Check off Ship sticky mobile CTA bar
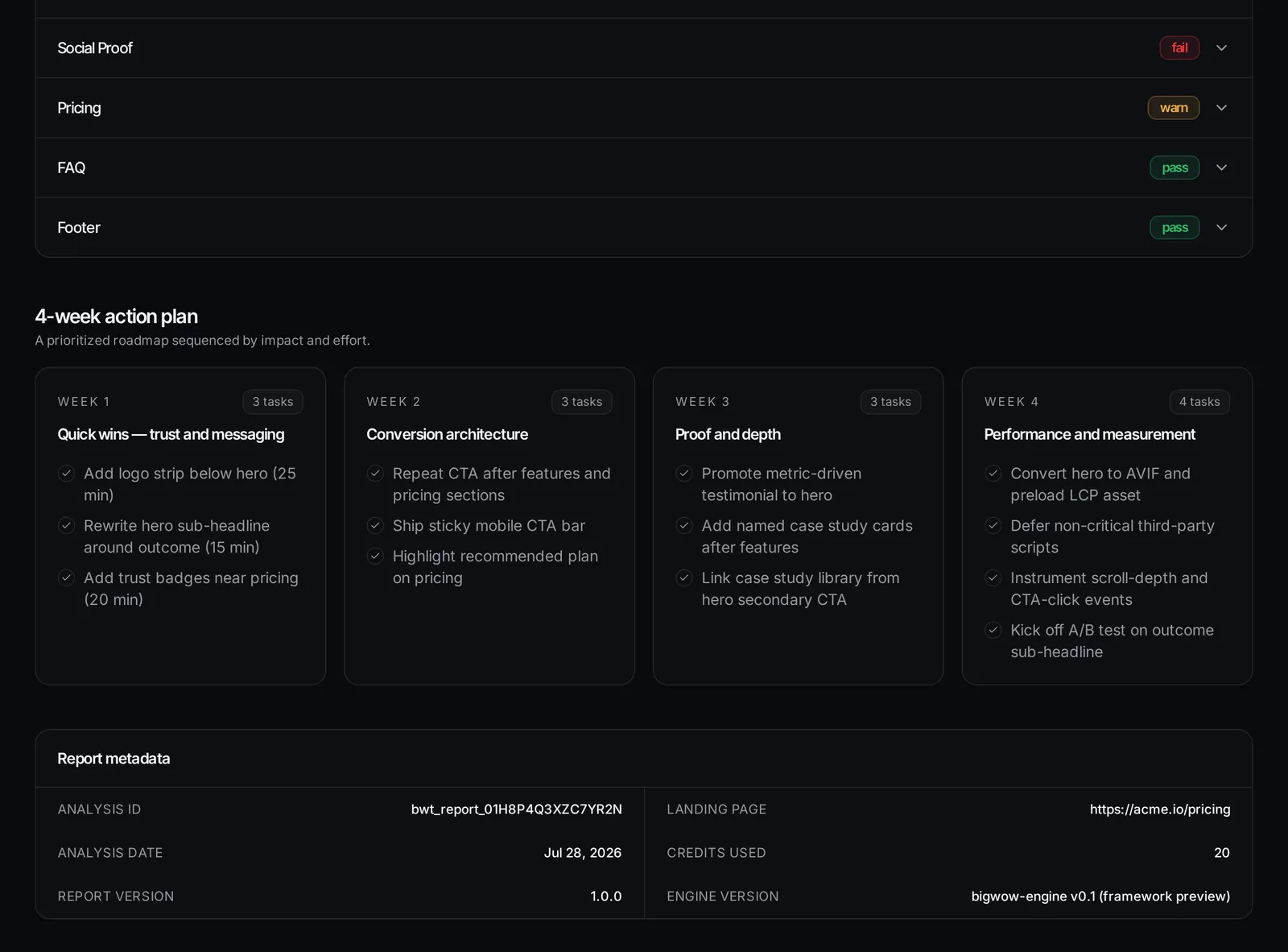Screen dimensions: 1288x952 [375, 526]
